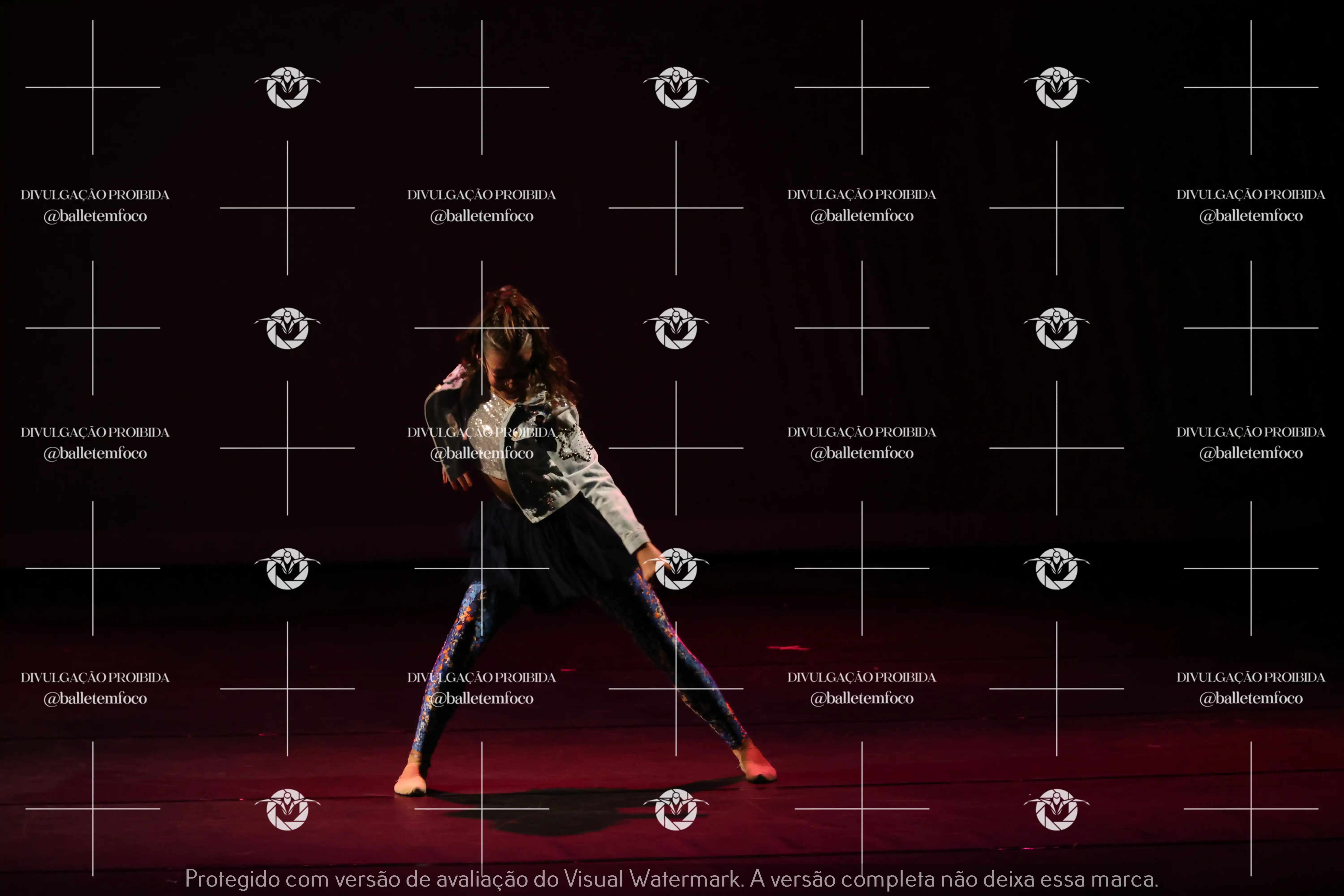Screen dimensions: 1344x896
Task: Click the top-left camera shutter logo watermark
Action: click(x=287, y=87)
